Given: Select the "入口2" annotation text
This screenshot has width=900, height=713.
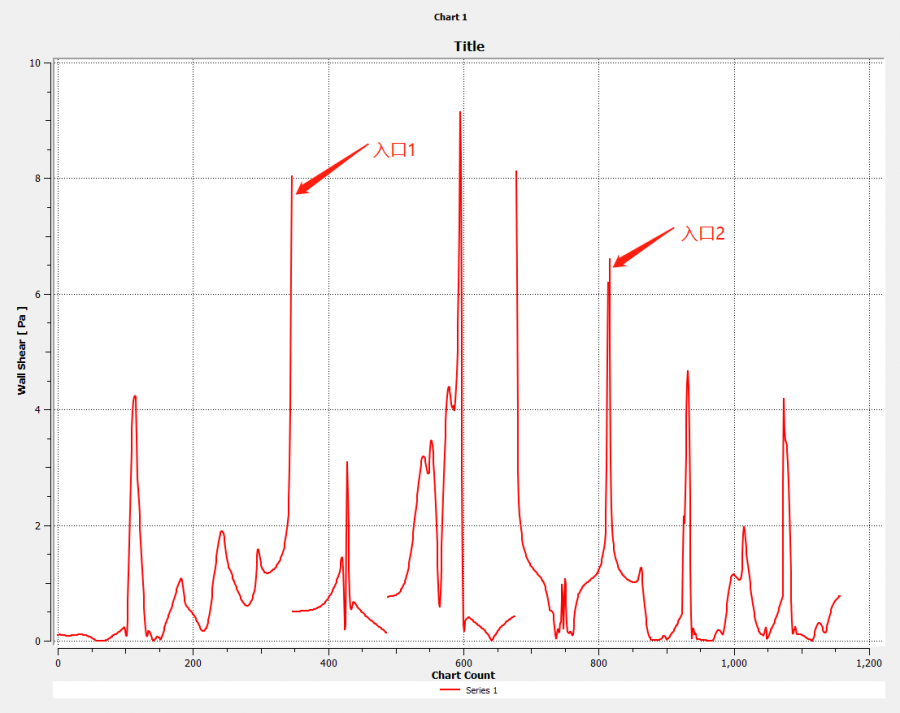Looking at the screenshot, I should [703, 234].
